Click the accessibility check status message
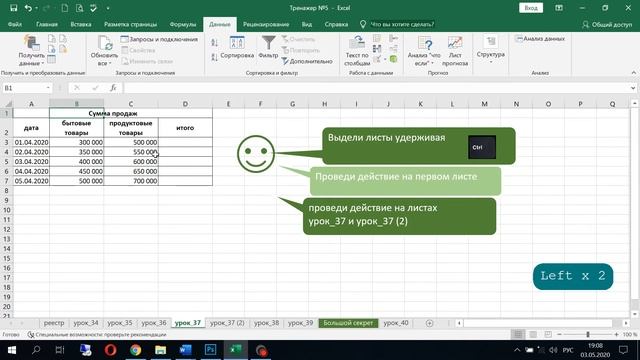Image resolution: width=640 pixels, height=360 pixels. [97, 334]
